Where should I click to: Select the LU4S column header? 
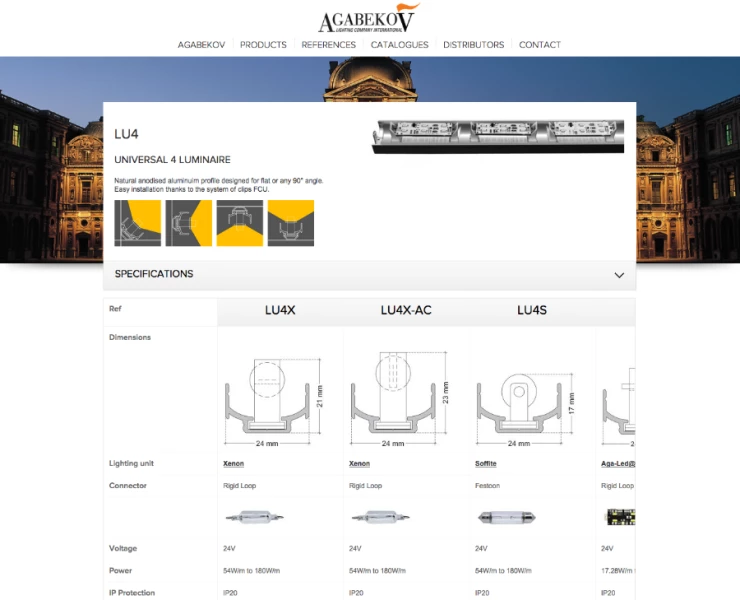(x=532, y=310)
